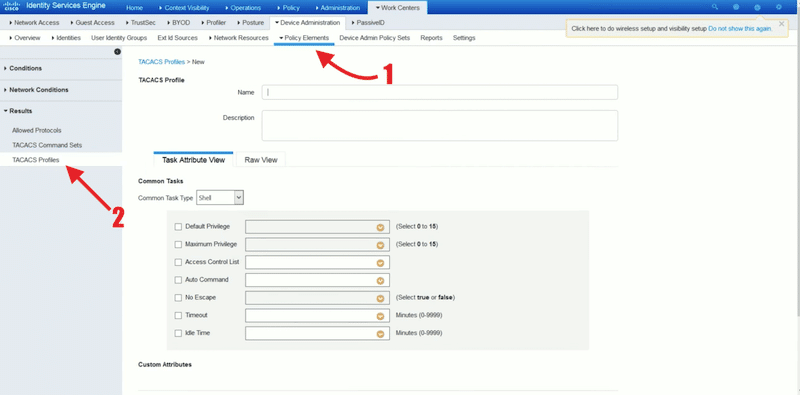Open Default Privilege orange dropdown arrow

tap(380, 227)
